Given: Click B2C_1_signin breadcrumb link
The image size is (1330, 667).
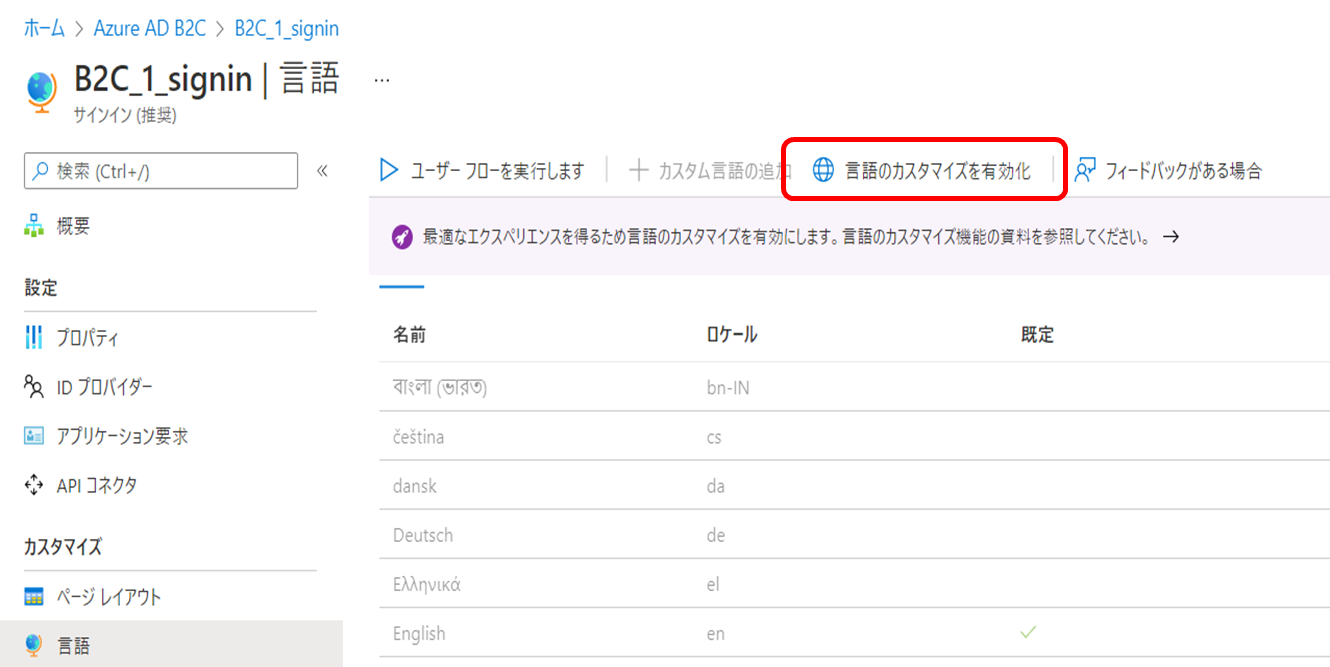Looking at the screenshot, I should click(x=286, y=28).
